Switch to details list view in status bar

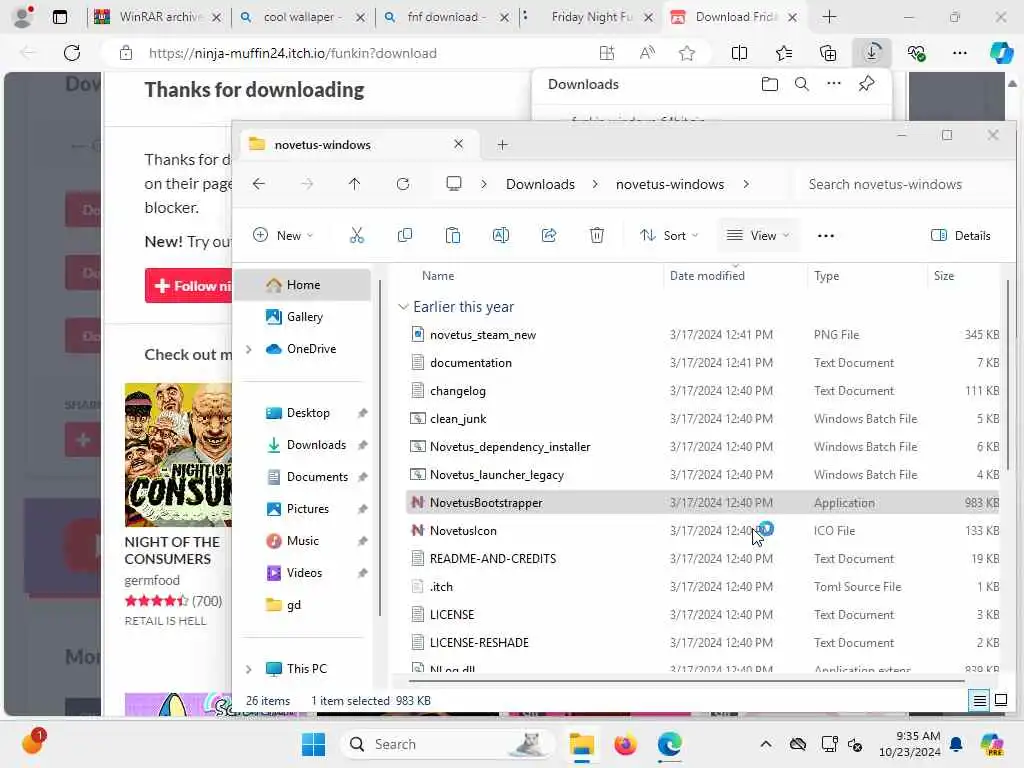tap(980, 701)
